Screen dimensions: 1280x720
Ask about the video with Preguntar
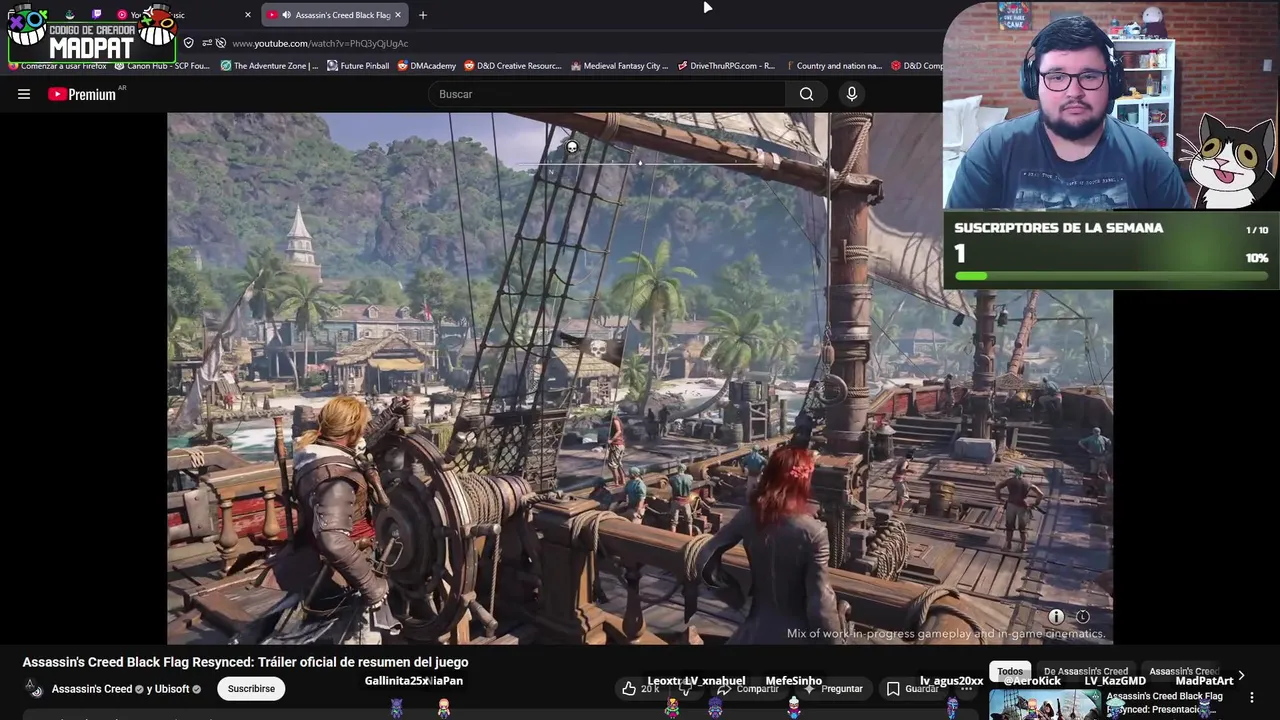click(832, 688)
